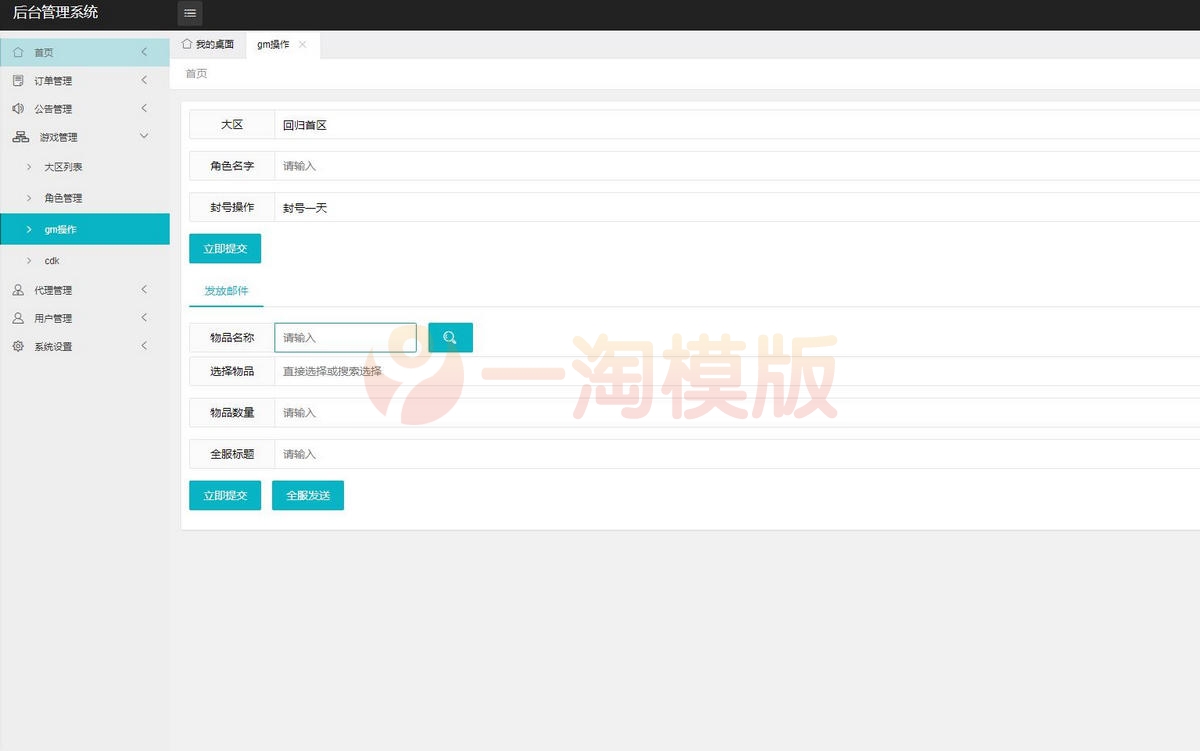Viewport: 1200px width, 751px height.
Task: Click the 游戏管理 menu text
Action: pyautogui.click(x=58, y=137)
